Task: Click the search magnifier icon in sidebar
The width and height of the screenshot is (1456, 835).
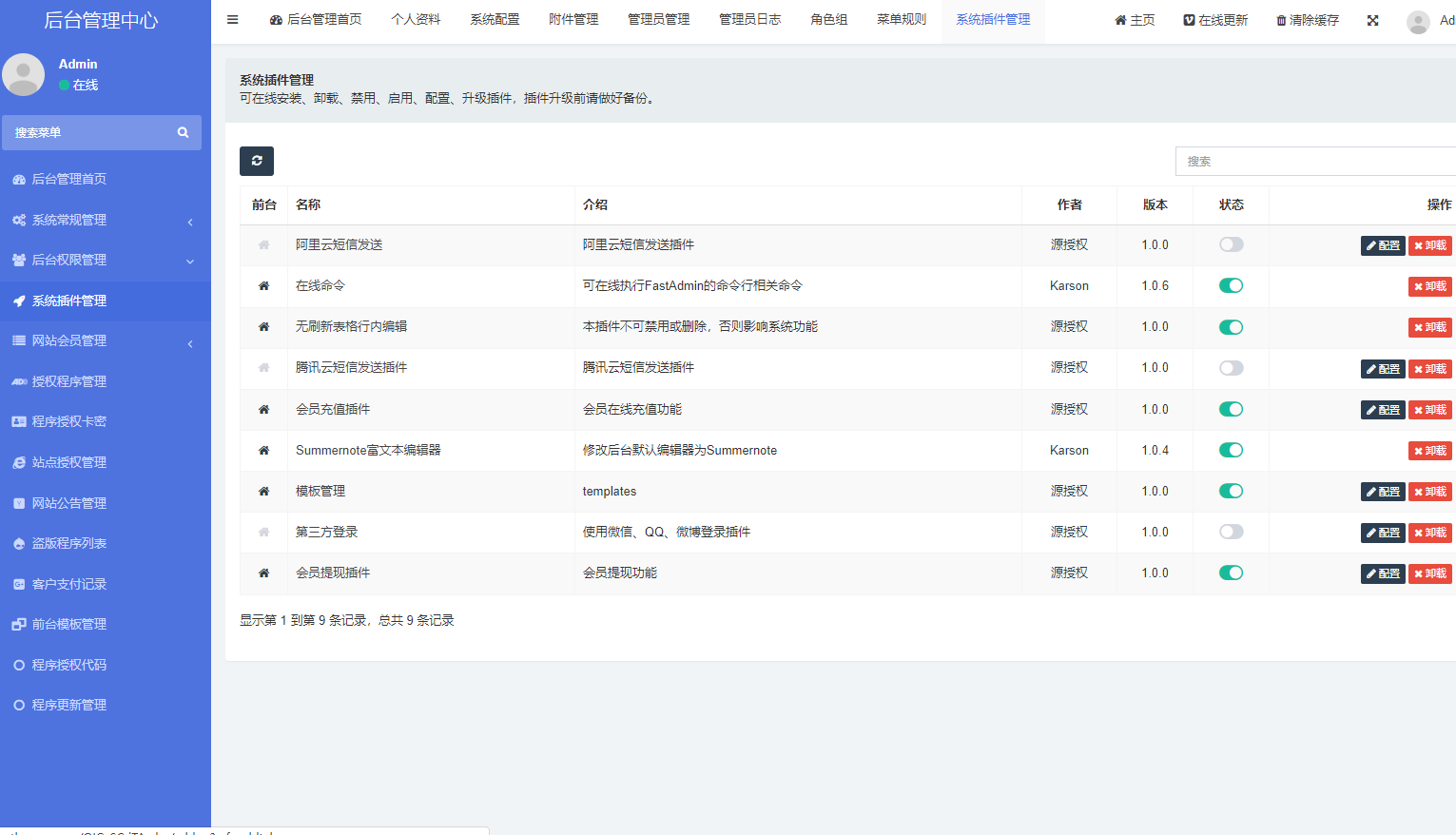Action: pos(183,133)
